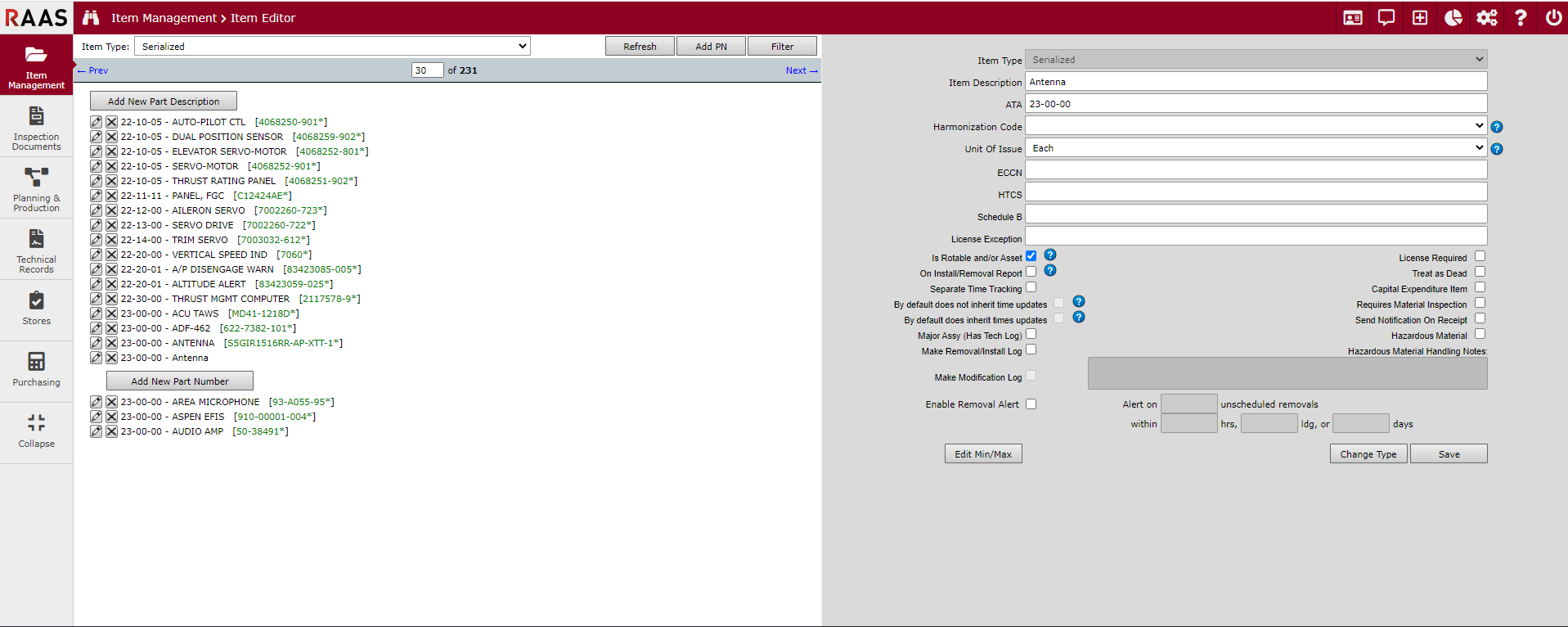The image size is (1568, 627).
Task: Click edit pencil icon for AUTO-PILOT CTL
Action: [x=97, y=122]
